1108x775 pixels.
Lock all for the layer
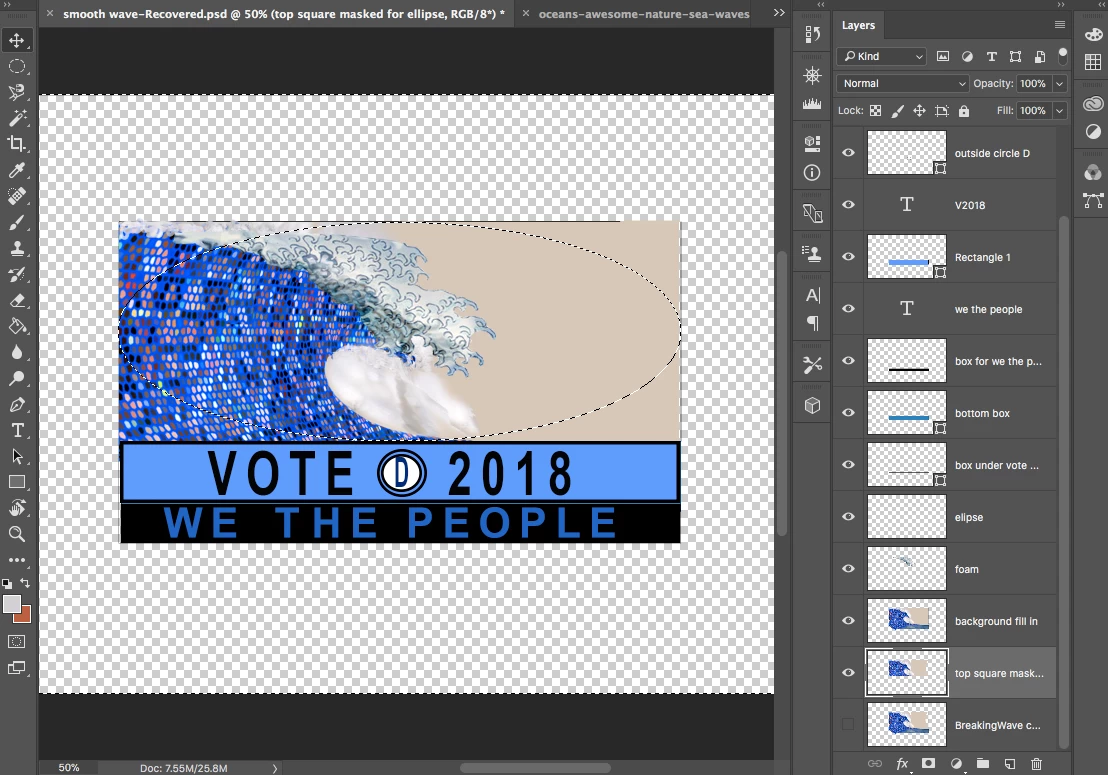[x=964, y=111]
